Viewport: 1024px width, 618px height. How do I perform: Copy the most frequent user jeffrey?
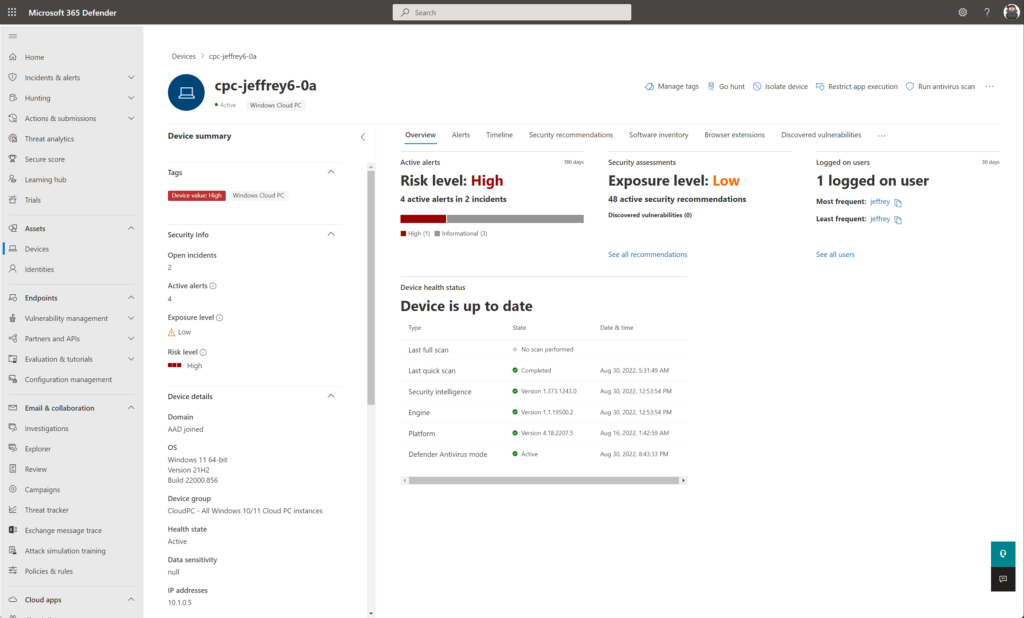click(x=898, y=203)
